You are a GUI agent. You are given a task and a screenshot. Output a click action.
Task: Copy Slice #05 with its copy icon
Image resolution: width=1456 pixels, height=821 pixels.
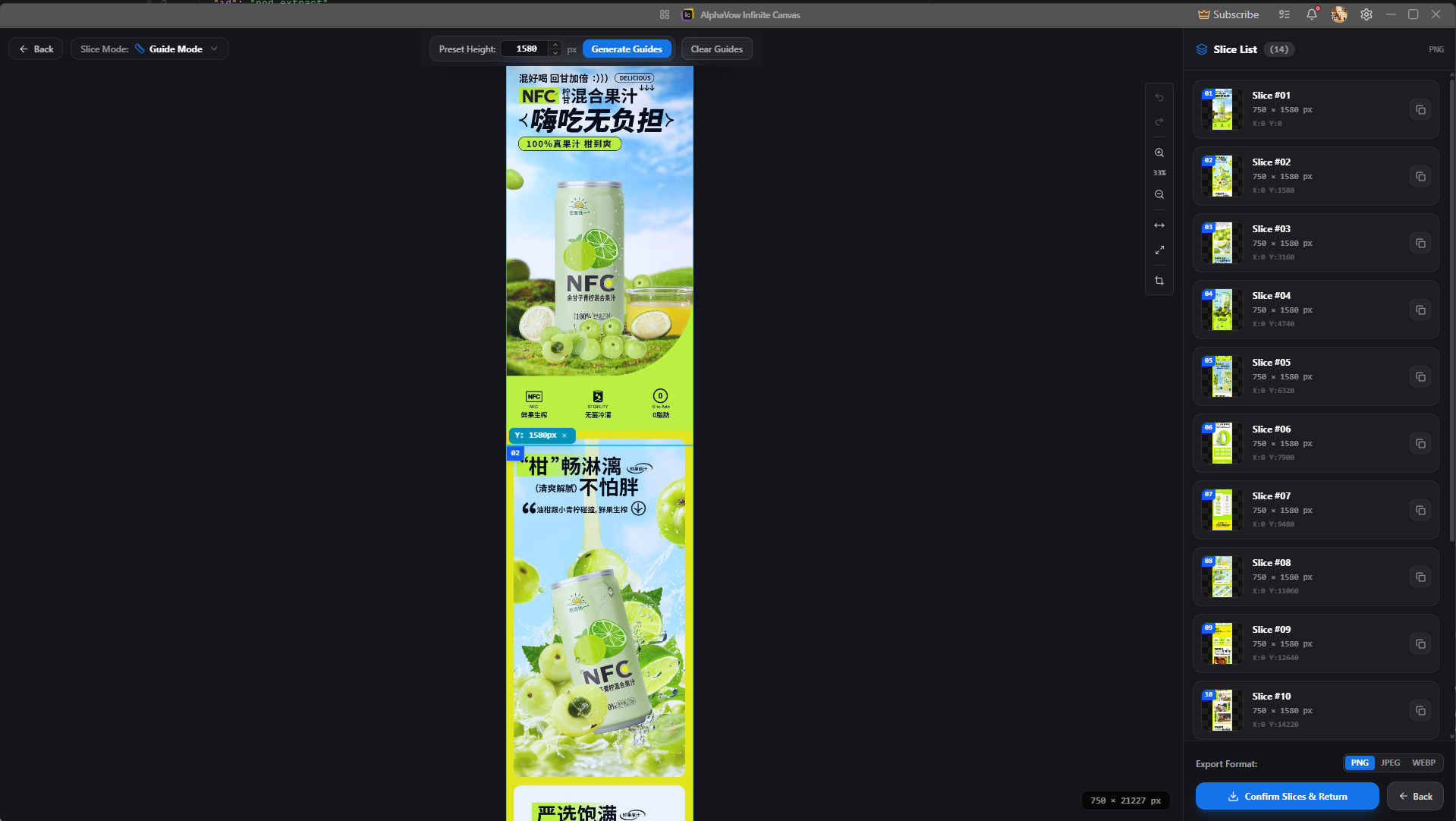1420,377
